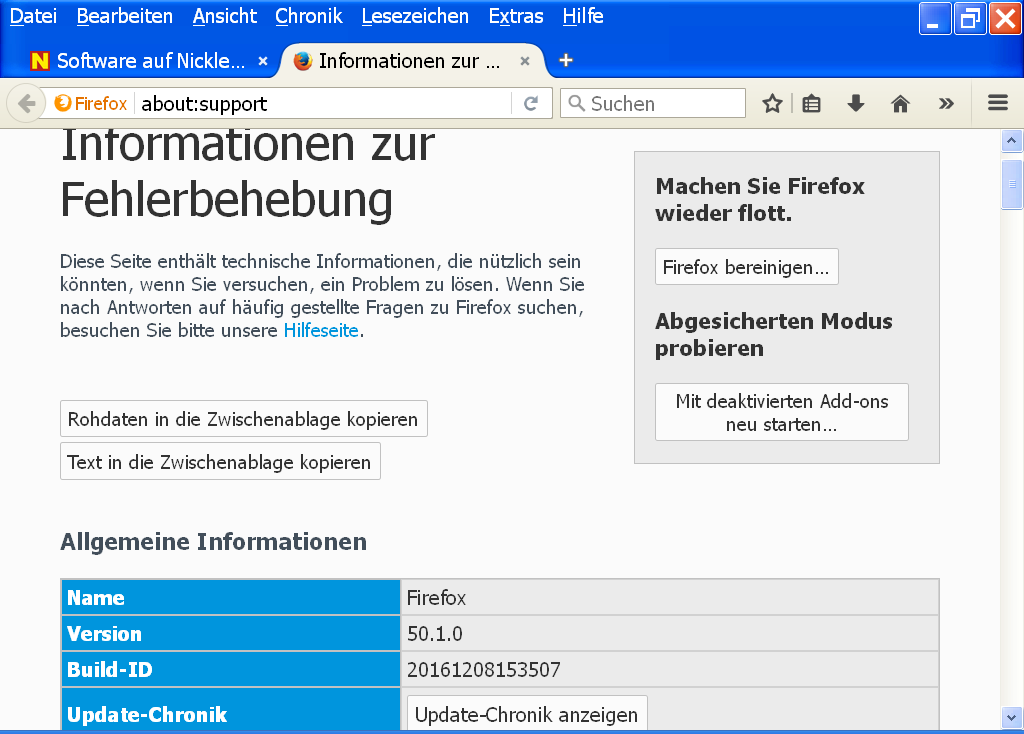Click Text in die Zwischenablage kopieren
The height and width of the screenshot is (734, 1024).
(x=220, y=462)
